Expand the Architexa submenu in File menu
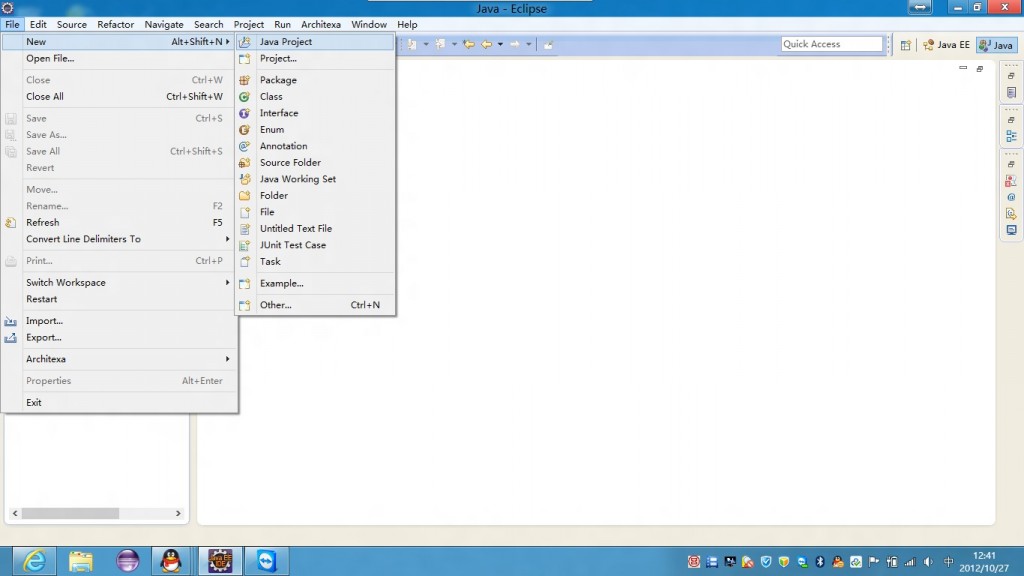This screenshot has width=1024, height=576. pyautogui.click(x=227, y=359)
